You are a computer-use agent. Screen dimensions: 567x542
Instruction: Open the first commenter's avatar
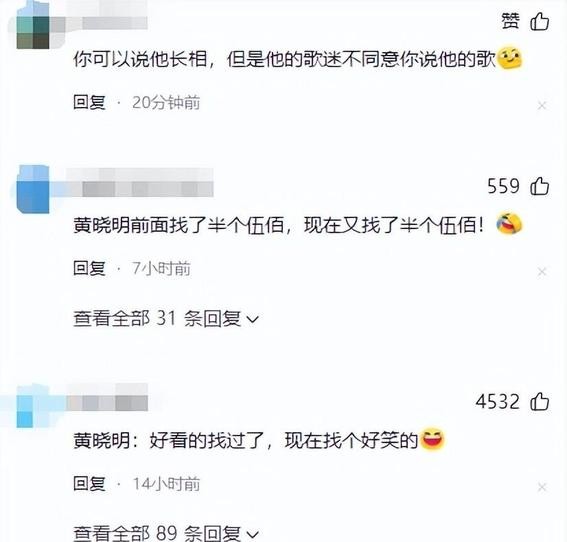click(x=33, y=27)
